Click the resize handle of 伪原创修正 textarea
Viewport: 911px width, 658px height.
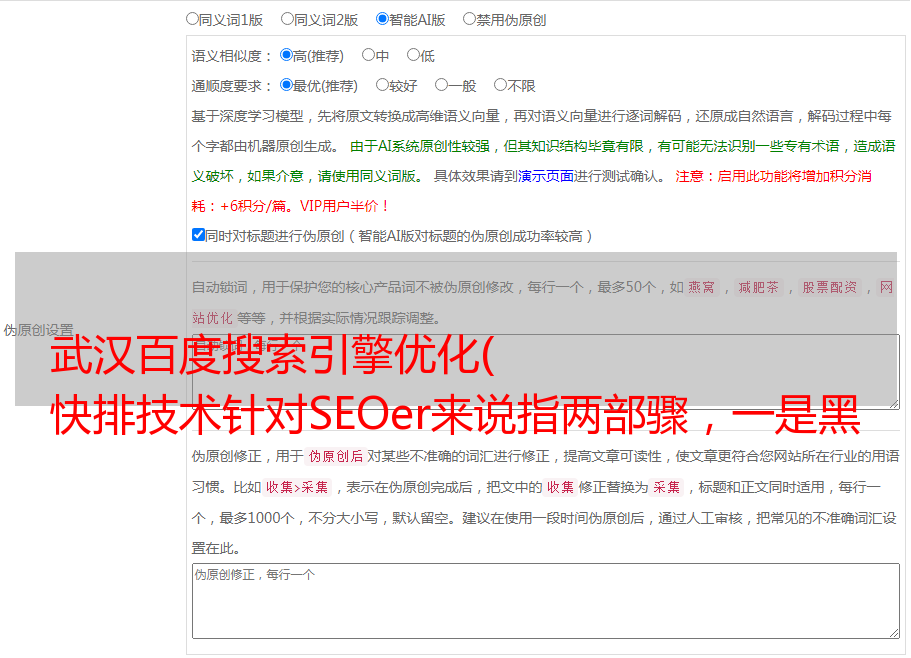(x=894, y=633)
